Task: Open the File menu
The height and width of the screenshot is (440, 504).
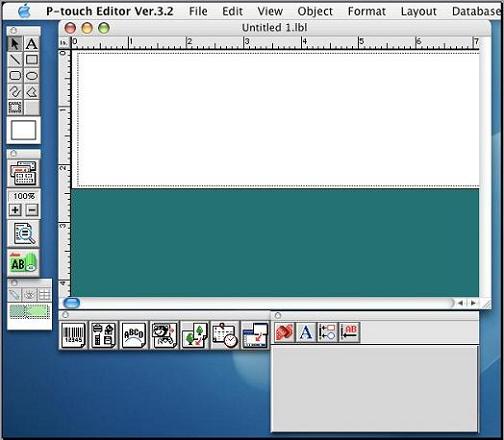Action: [198, 11]
